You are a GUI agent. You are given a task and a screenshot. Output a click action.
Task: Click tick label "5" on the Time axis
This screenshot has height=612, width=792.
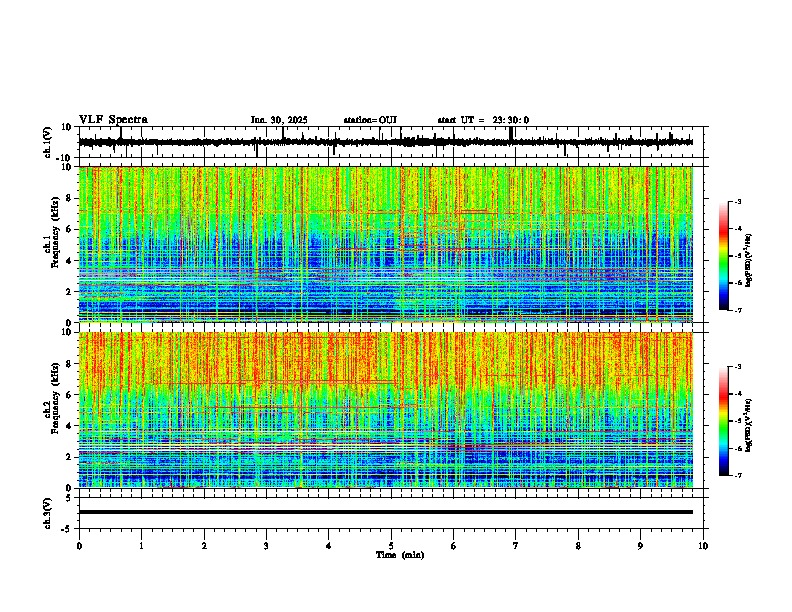391,545
